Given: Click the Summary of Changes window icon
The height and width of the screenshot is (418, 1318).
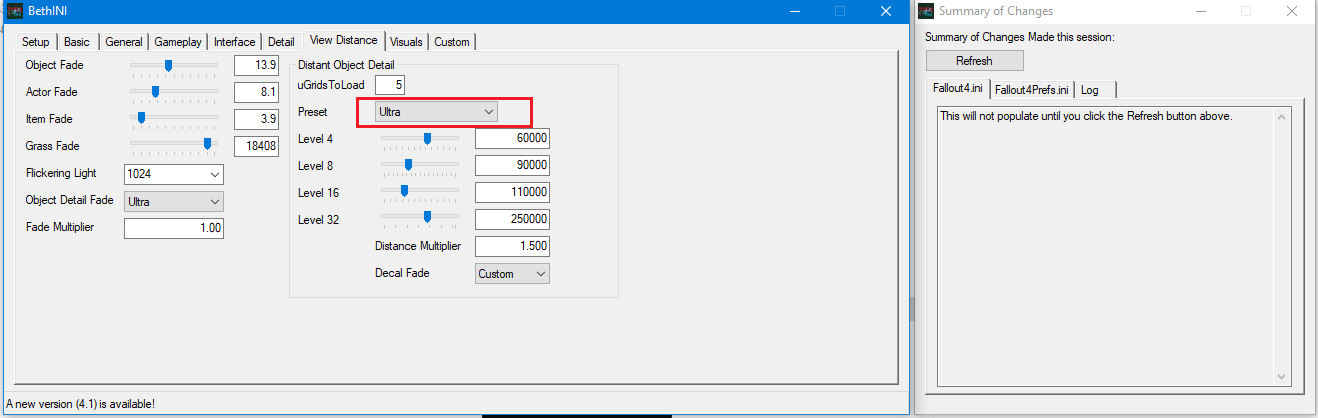Looking at the screenshot, I should point(925,11).
